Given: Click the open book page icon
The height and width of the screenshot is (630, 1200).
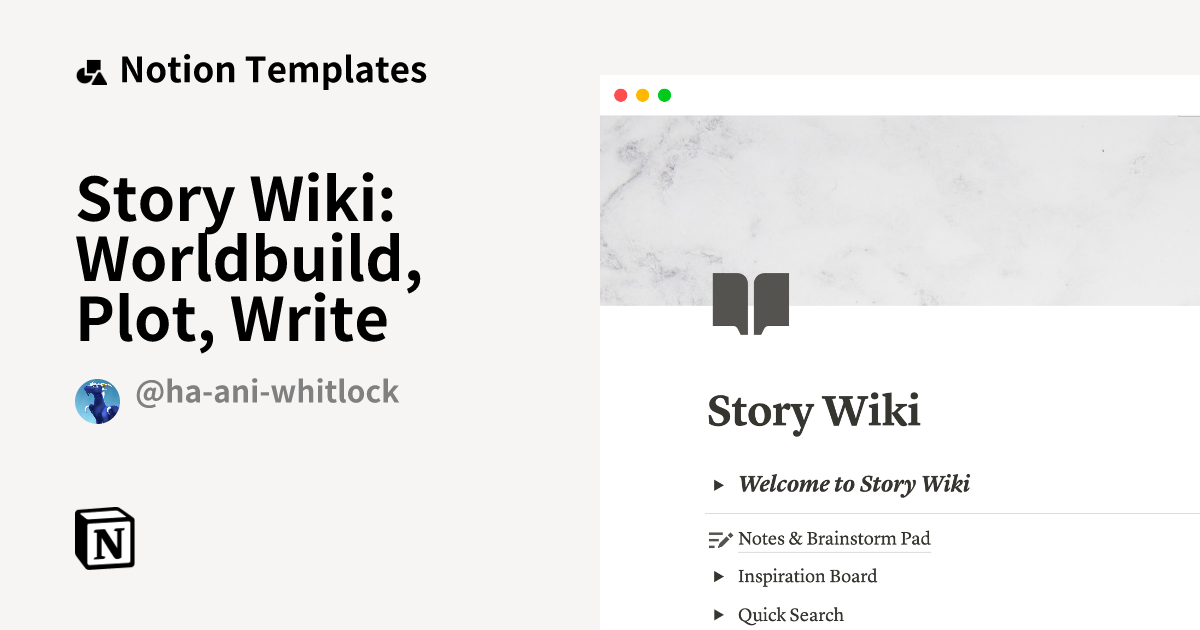Looking at the screenshot, I should [x=751, y=303].
